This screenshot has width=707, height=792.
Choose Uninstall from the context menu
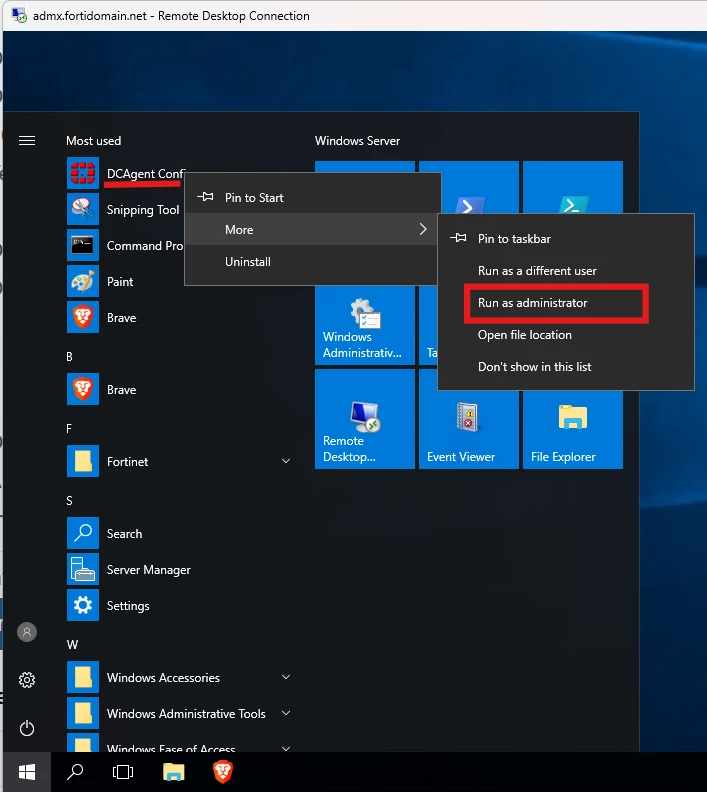click(313, 262)
